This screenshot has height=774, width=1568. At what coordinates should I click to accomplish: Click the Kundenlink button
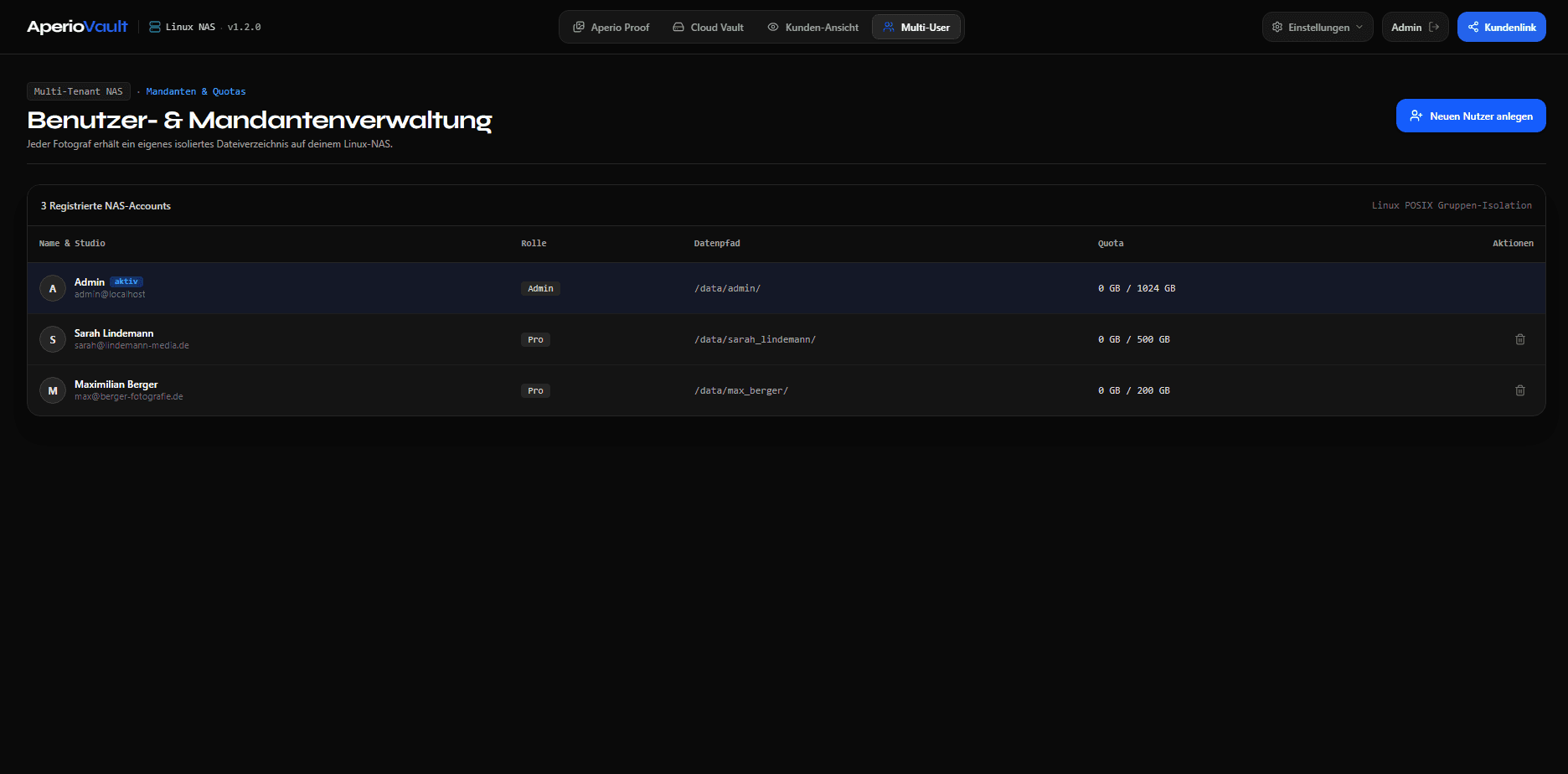1502,27
